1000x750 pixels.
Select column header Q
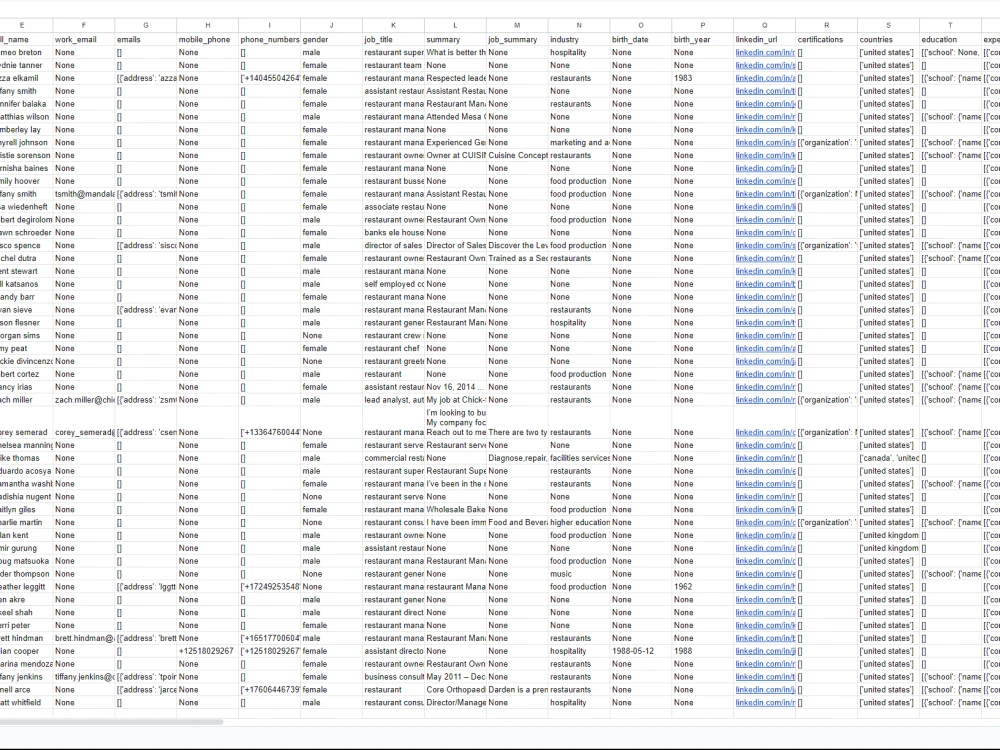(x=764, y=26)
